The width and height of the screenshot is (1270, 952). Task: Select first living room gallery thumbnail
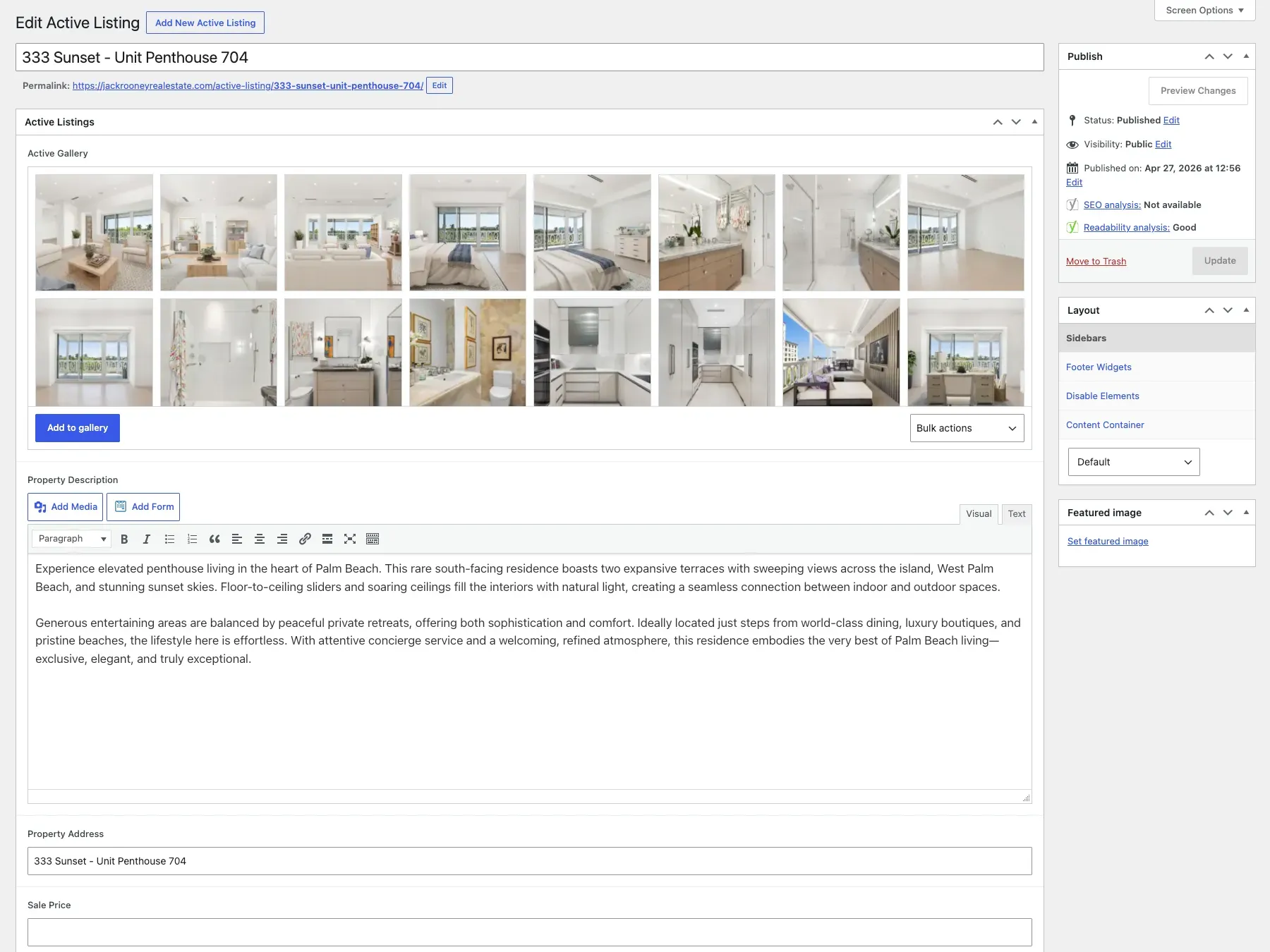(94, 233)
